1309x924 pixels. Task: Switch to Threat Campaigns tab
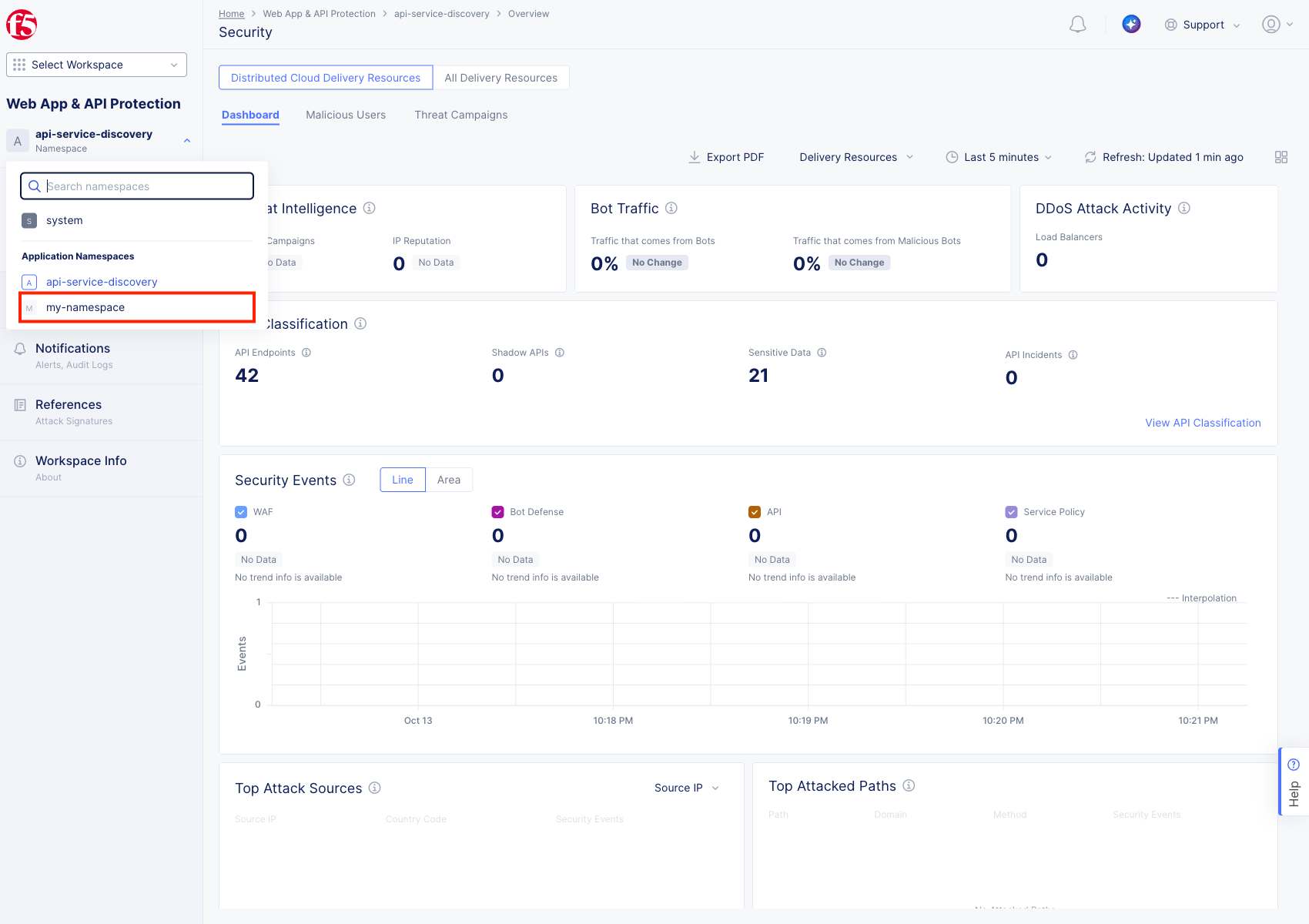(x=461, y=115)
